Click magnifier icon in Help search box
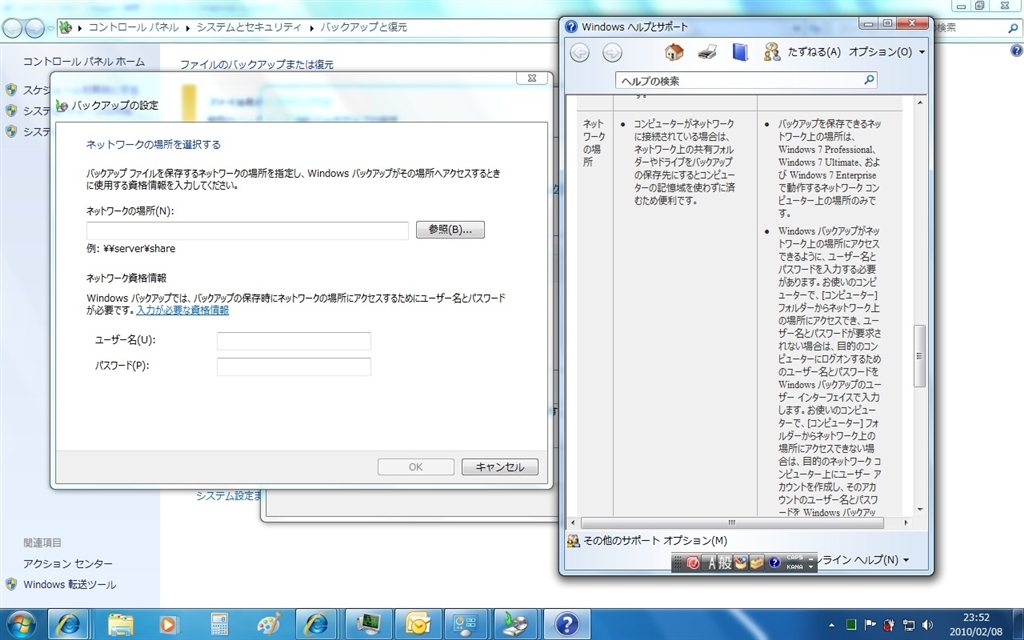The image size is (1024, 640). click(869, 80)
